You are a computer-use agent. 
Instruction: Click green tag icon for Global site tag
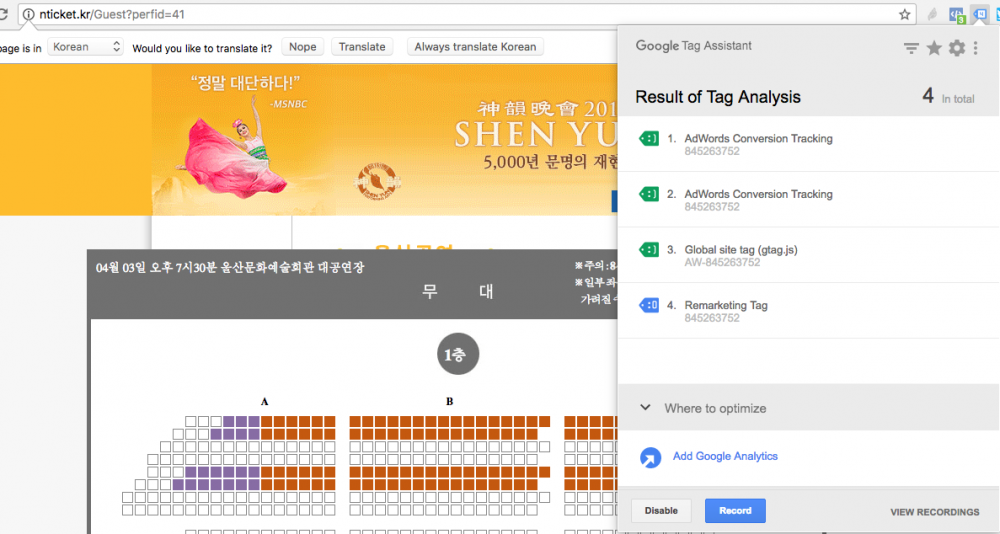point(649,249)
